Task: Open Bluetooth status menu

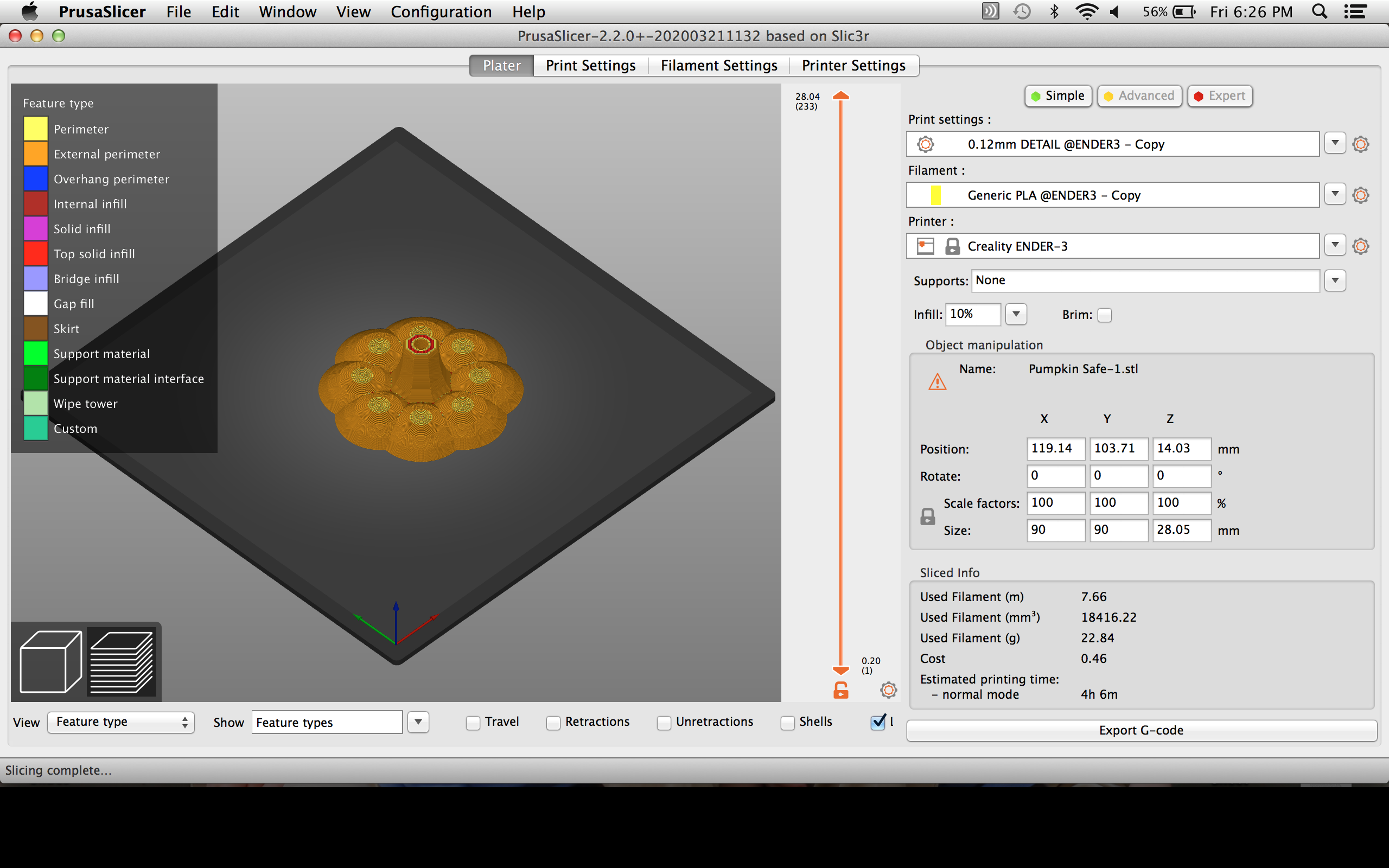Action: [1054, 11]
